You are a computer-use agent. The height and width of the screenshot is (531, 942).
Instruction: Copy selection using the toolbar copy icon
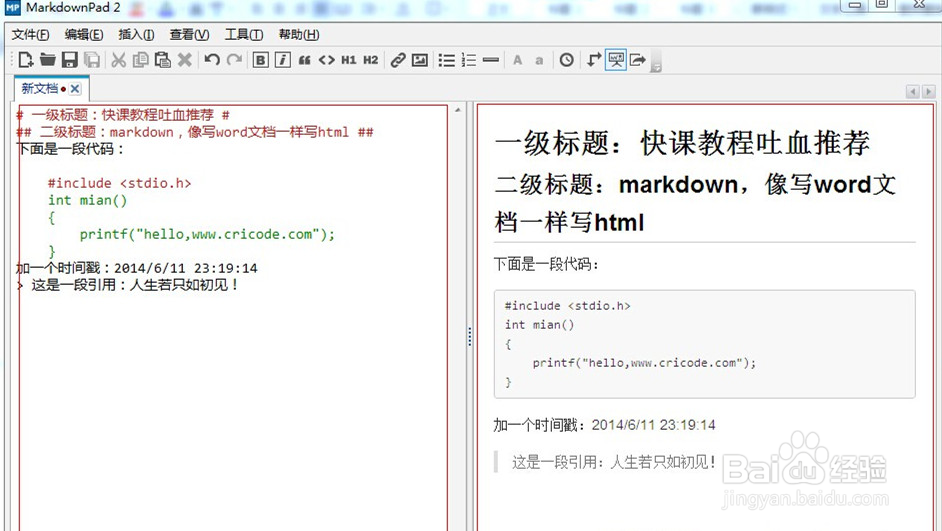(x=141, y=59)
